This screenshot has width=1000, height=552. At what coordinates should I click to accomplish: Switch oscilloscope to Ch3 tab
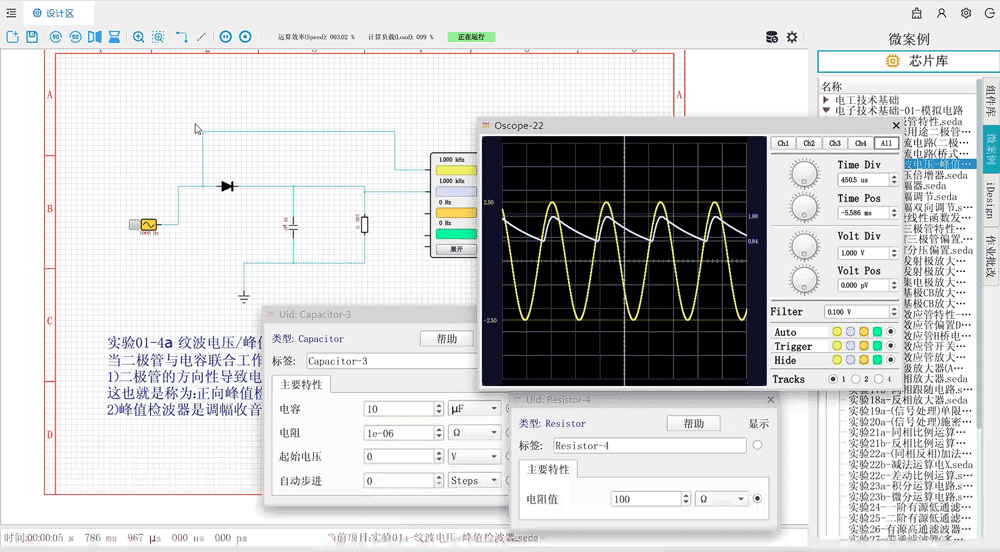click(835, 143)
